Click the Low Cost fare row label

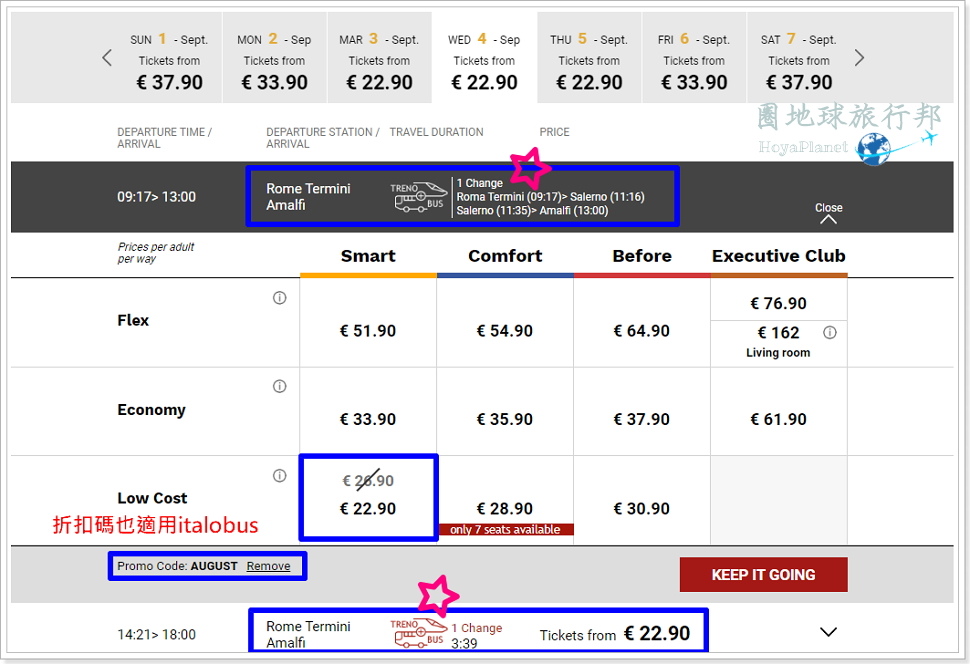pyautogui.click(x=152, y=498)
